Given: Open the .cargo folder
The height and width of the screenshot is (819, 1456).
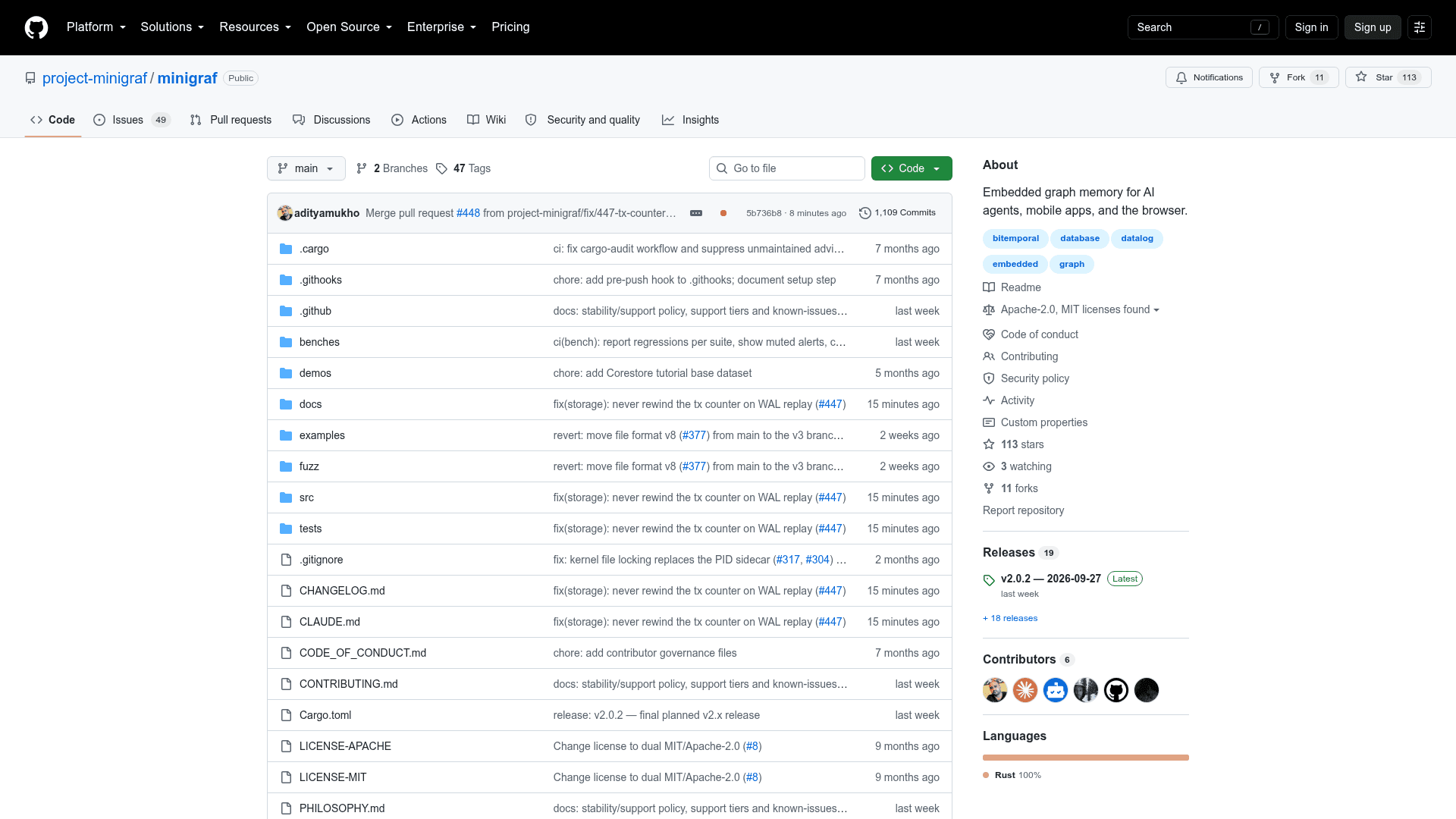Looking at the screenshot, I should (314, 249).
